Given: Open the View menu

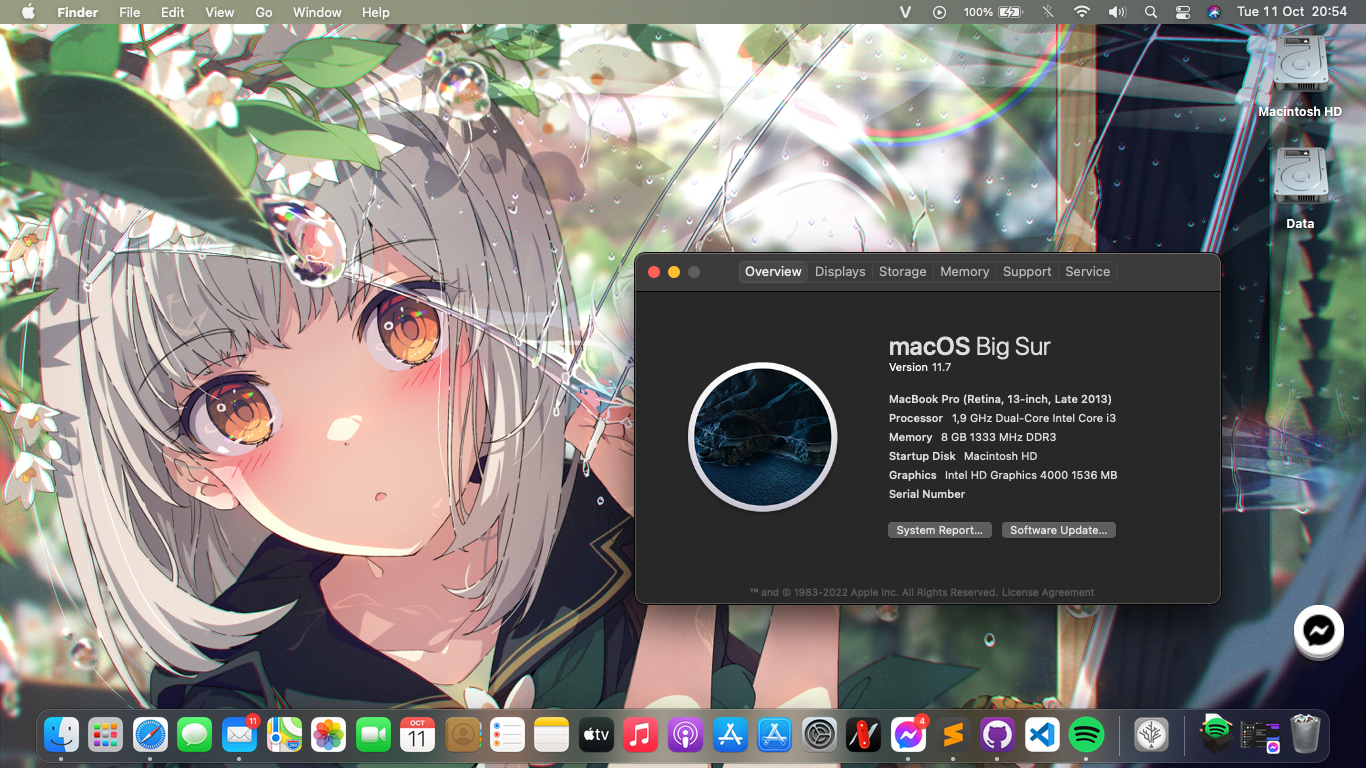Looking at the screenshot, I should coord(219,12).
